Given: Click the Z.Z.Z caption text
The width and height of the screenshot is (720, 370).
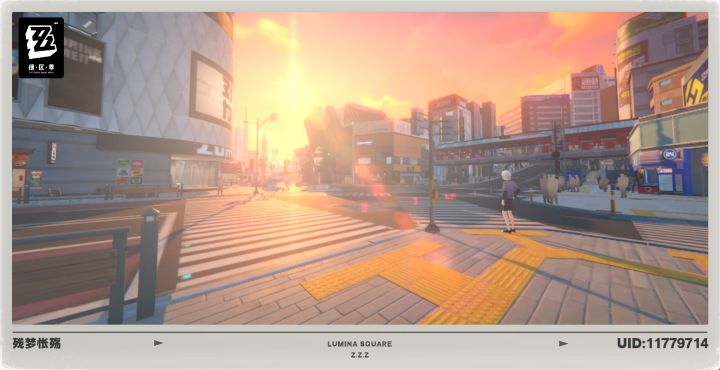Looking at the screenshot, I should [x=360, y=355].
